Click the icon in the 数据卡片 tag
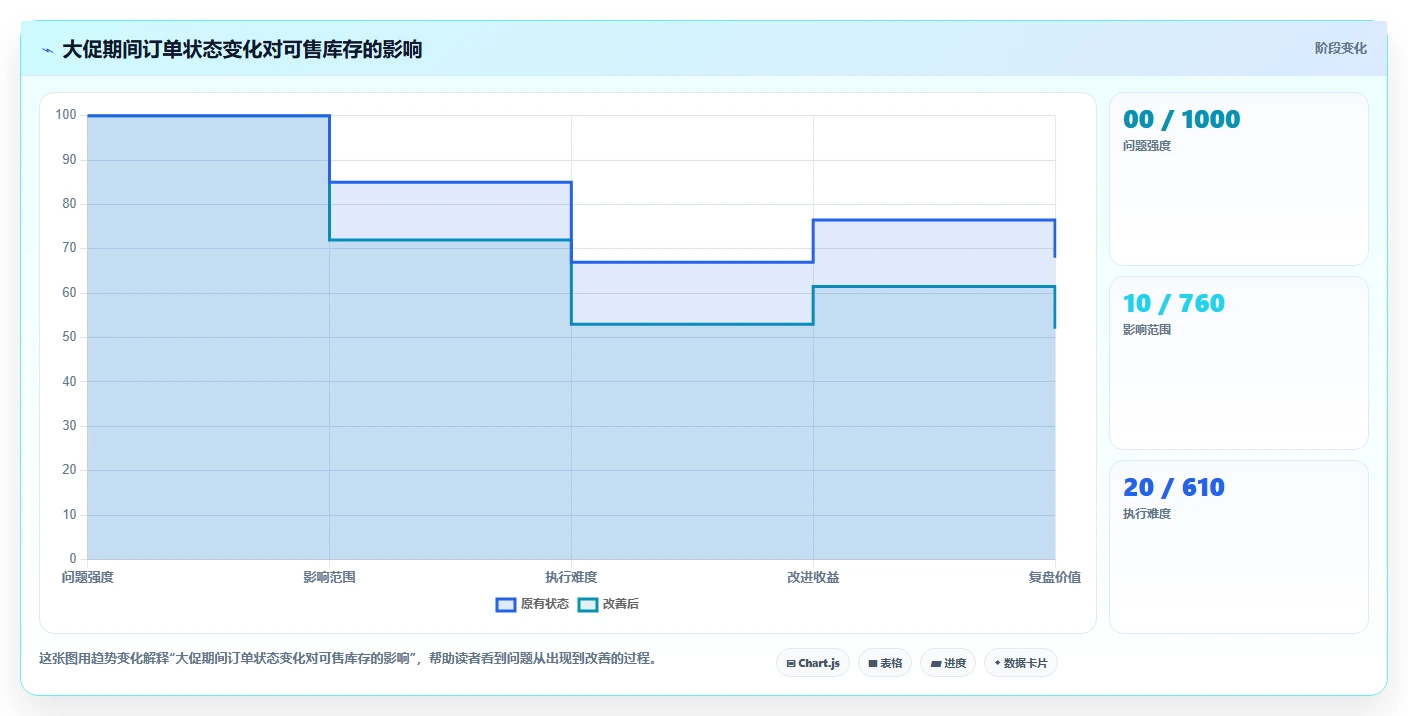Screen dimensions: 1408x716 tap(997, 663)
